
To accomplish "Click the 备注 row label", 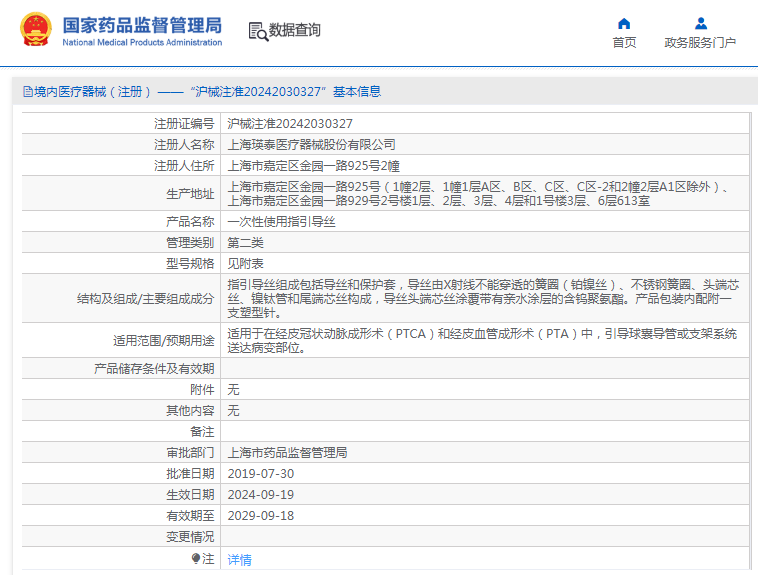I will 202,431.
